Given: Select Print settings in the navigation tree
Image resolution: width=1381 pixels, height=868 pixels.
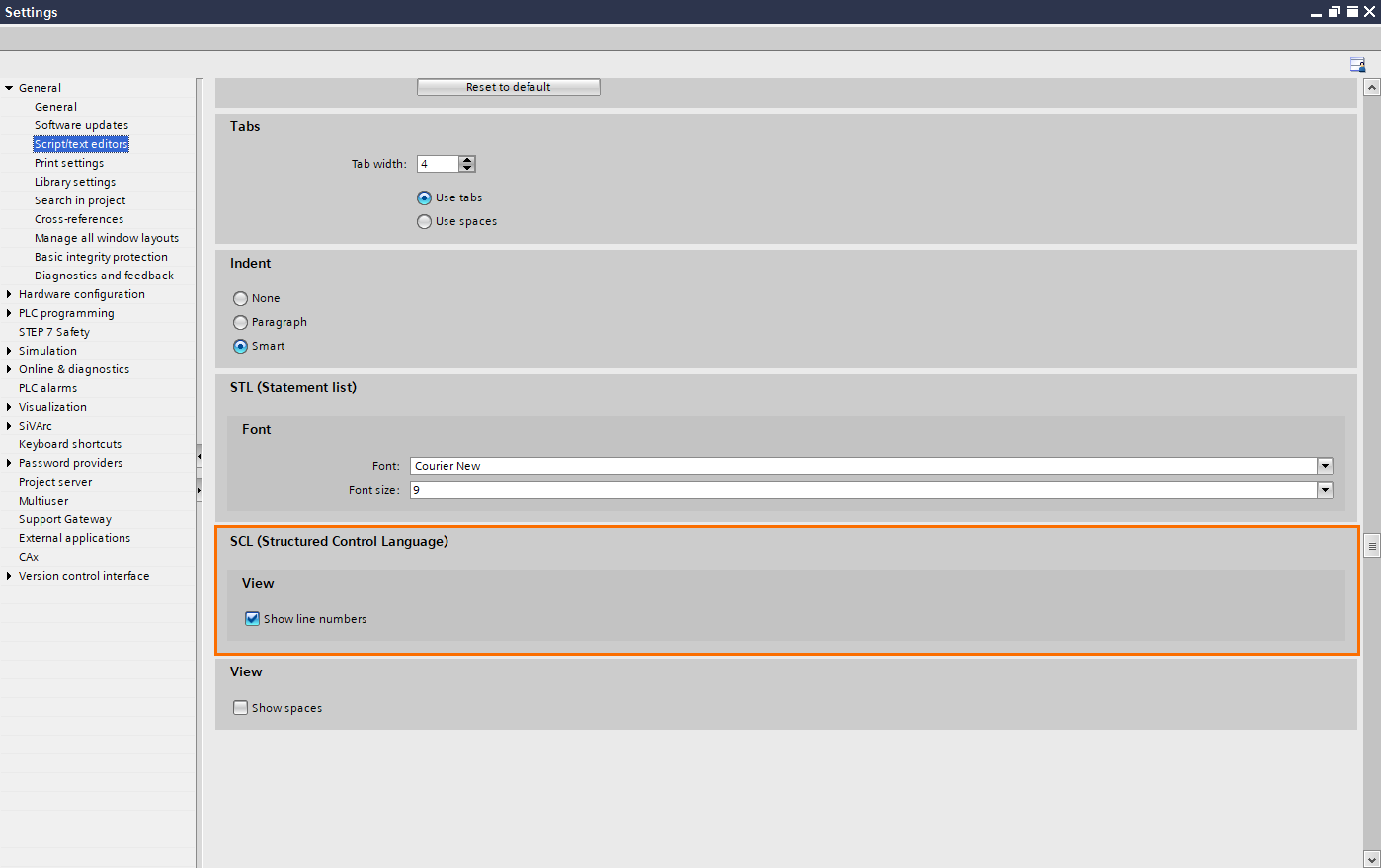Looking at the screenshot, I should (68, 162).
